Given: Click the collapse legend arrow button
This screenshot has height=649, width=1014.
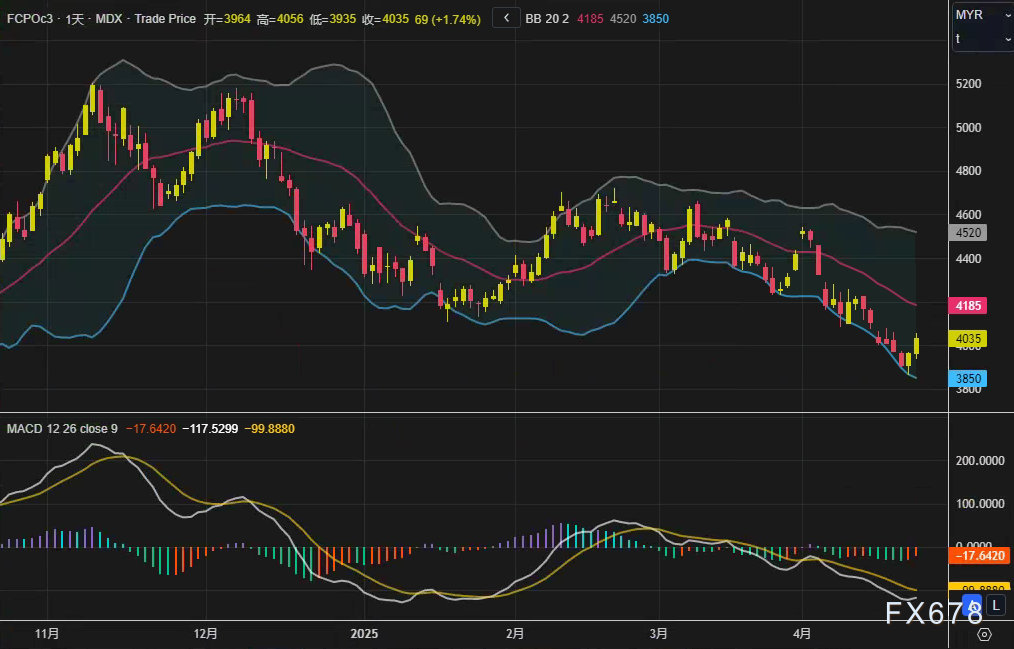Looking at the screenshot, I should coord(507,19).
